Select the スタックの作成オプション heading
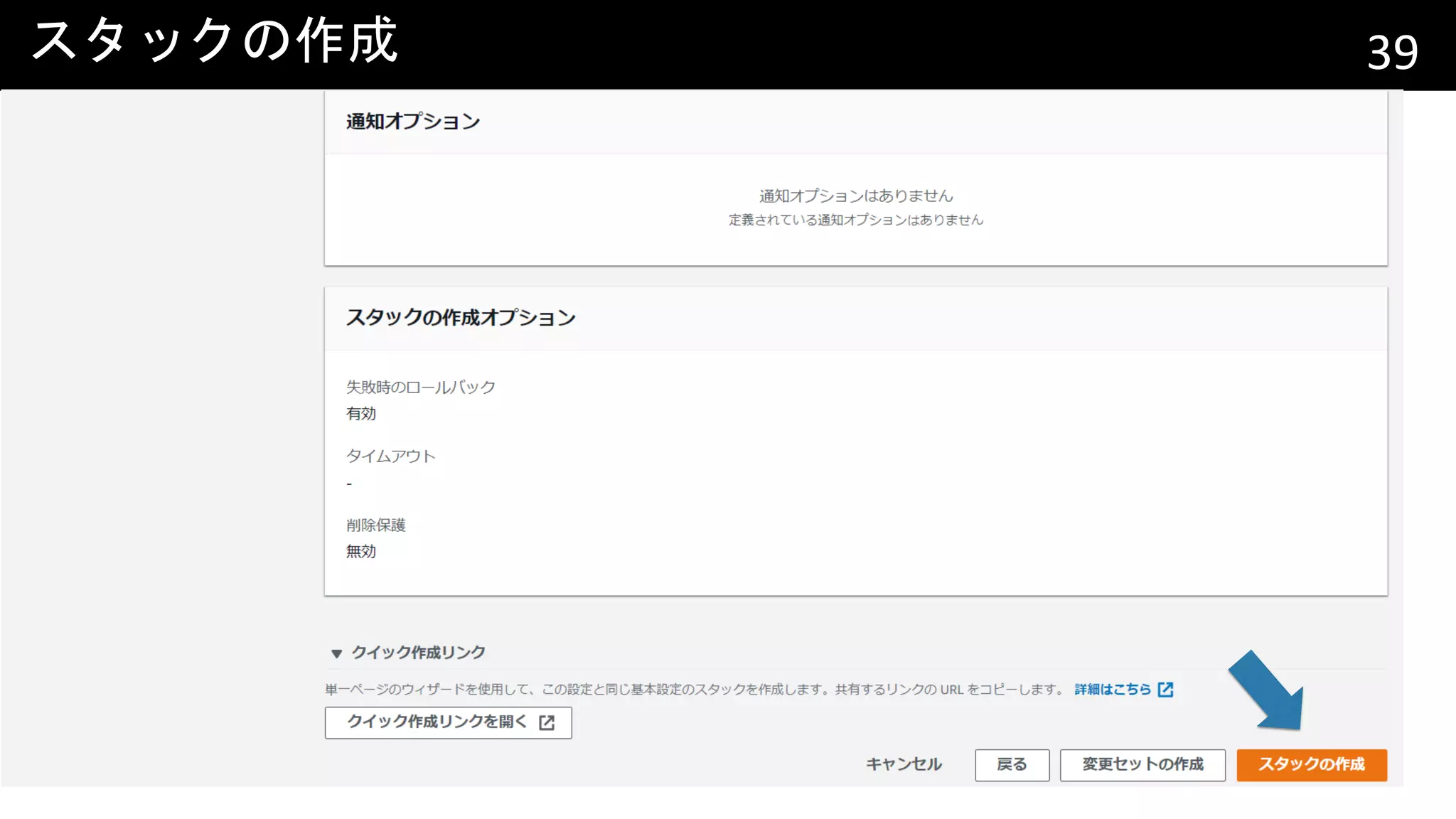The image size is (1456, 819). 461,318
